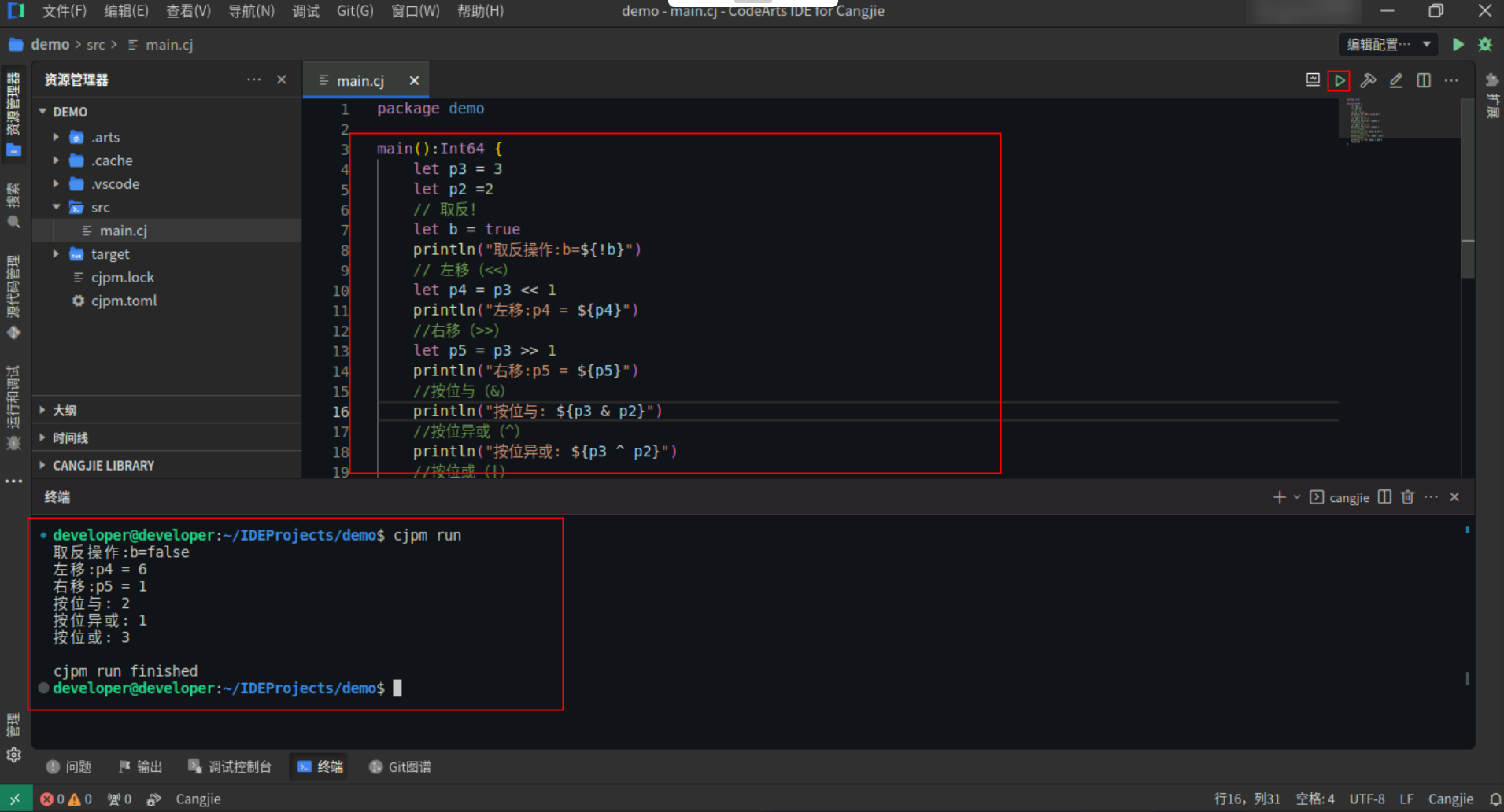Click the green run button in top toolbar
Screen dimensions: 1504x812
(x=1458, y=45)
